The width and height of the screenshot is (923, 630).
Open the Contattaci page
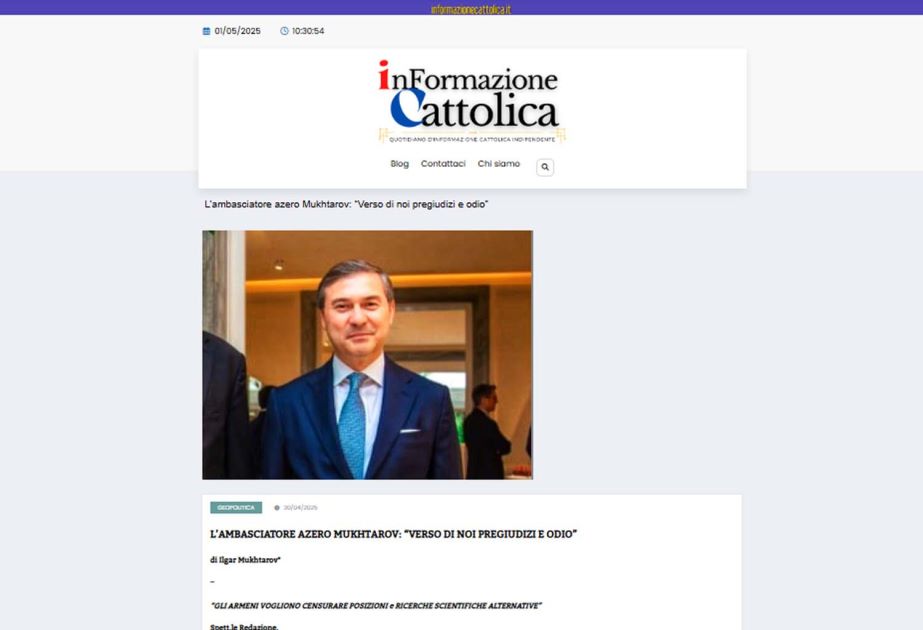pyautogui.click(x=443, y=164)
